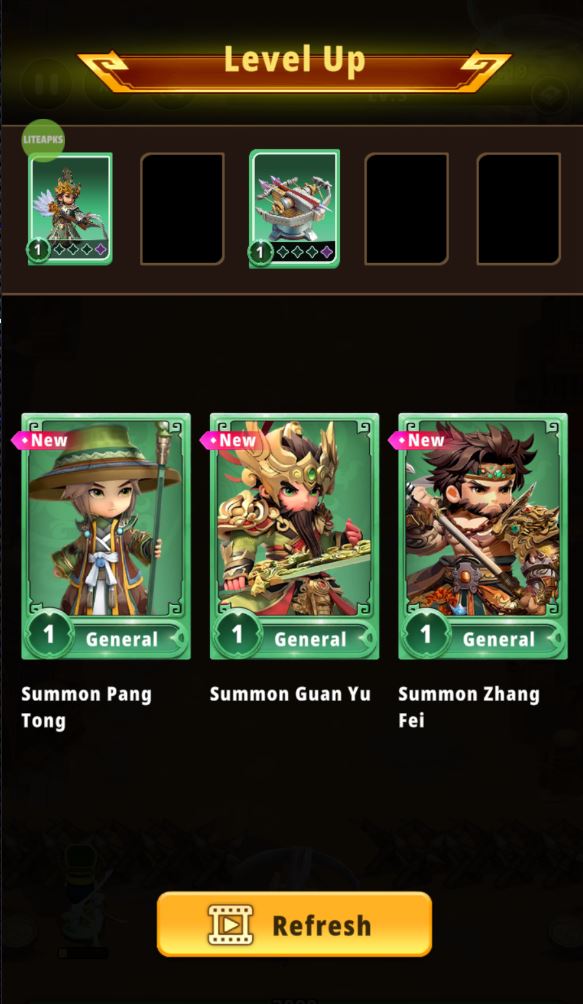Screen dimensions: 583x1004
Task: Open the winged general card in slot one
Action: pyautogui.click(x=70, y=208)
